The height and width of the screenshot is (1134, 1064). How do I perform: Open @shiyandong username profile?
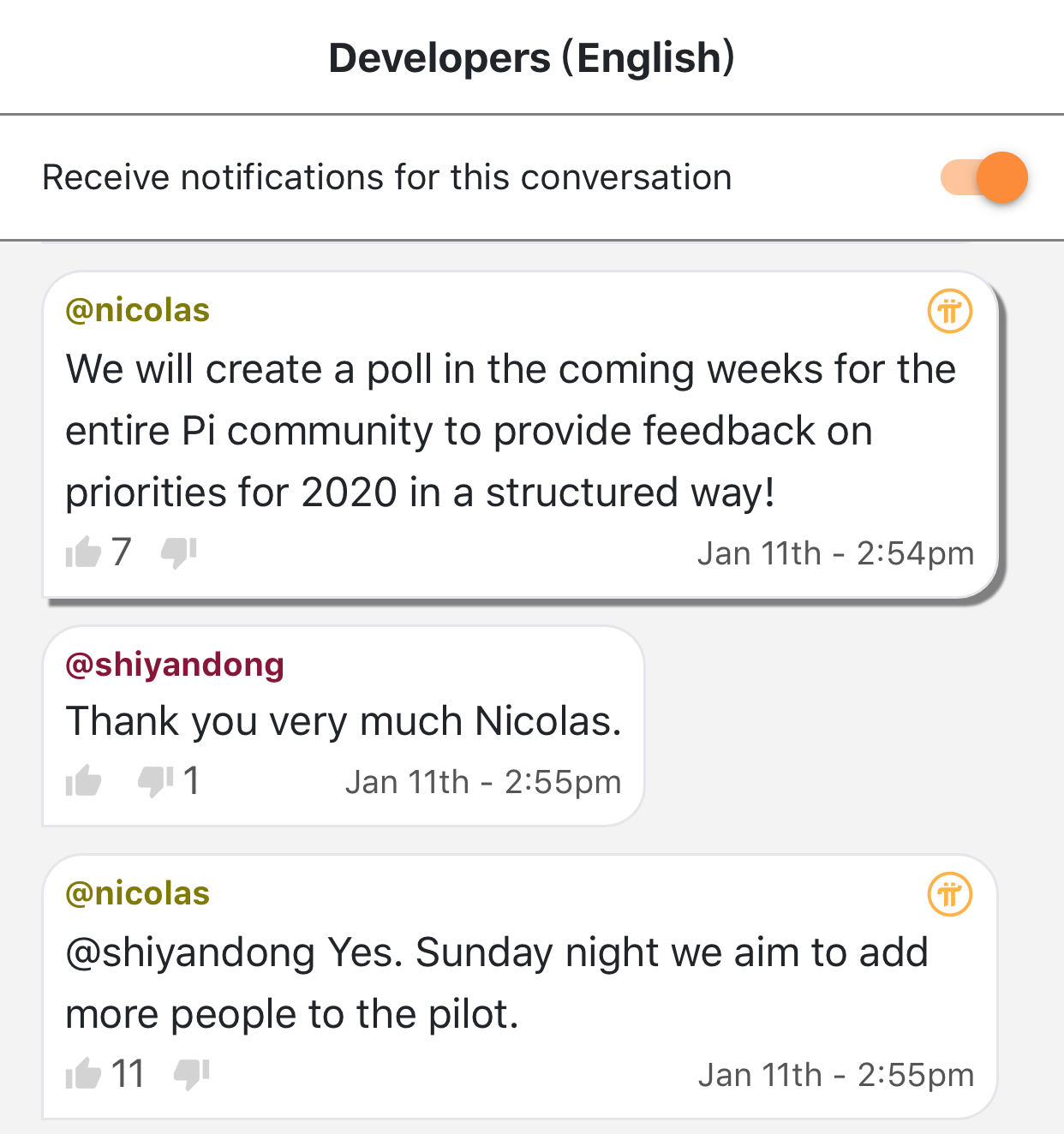click(x=175, y=665)
